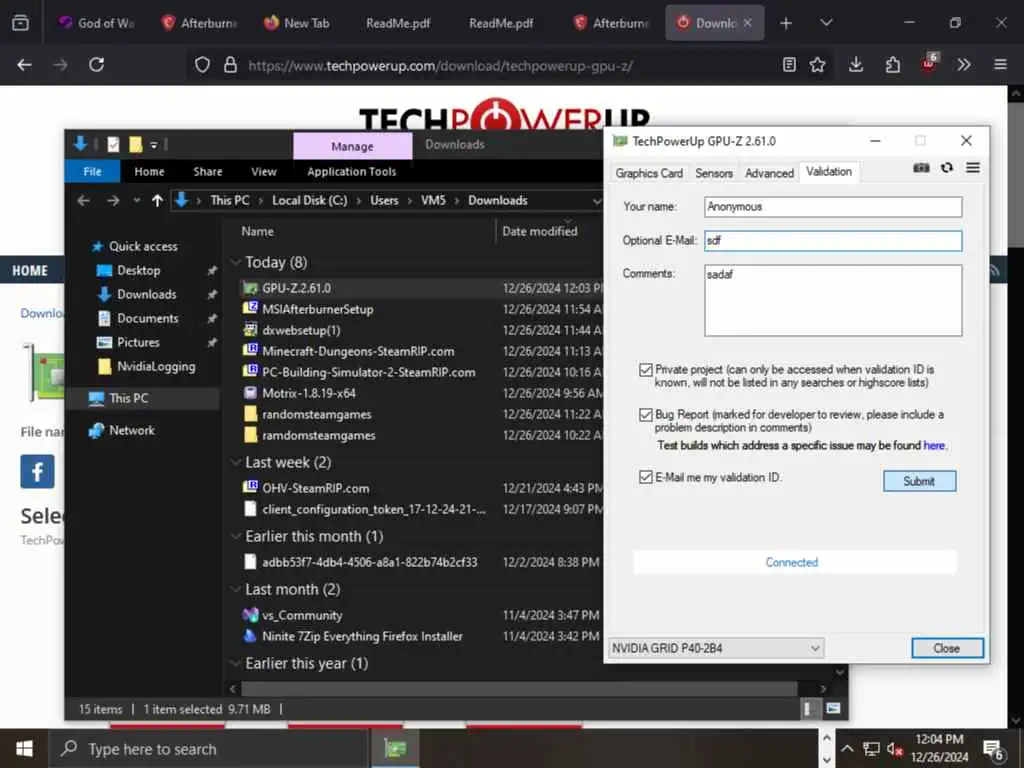Click muted volume icon in tray
The height and width of the screenshot is (768, 1024).
coord(895,749)
